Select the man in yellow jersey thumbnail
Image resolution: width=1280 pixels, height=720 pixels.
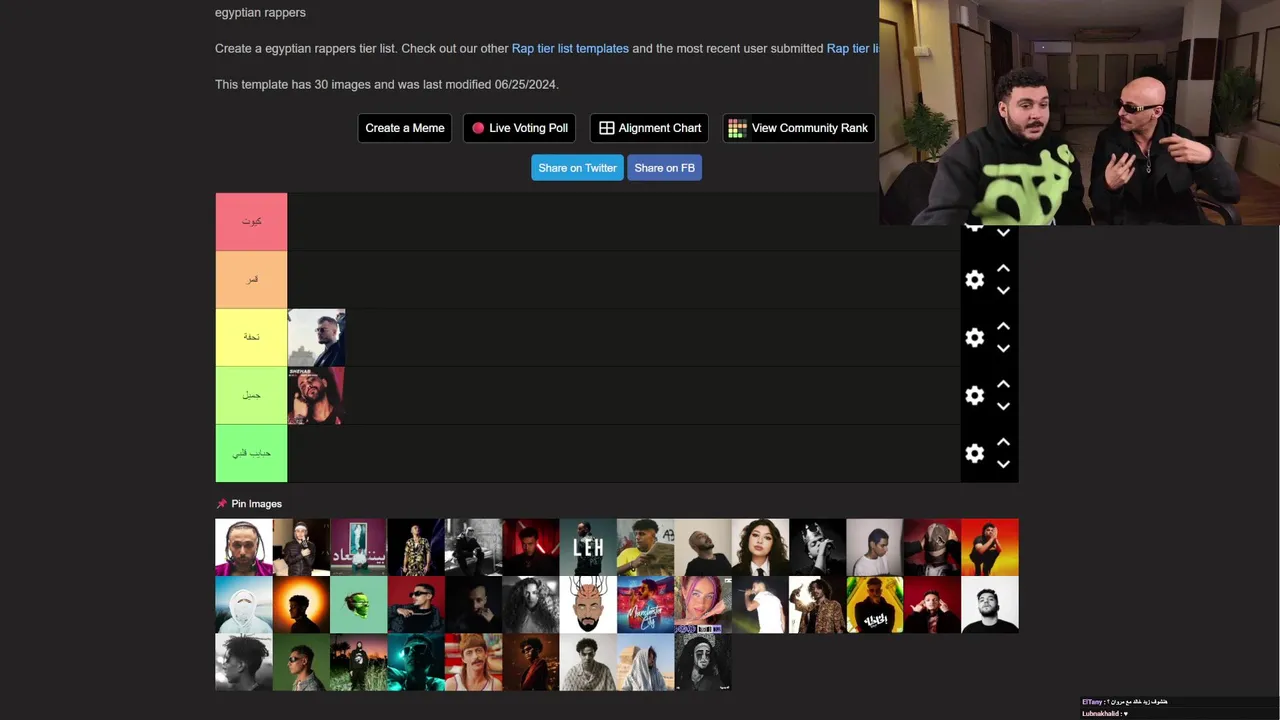click(x=645, y=547)
